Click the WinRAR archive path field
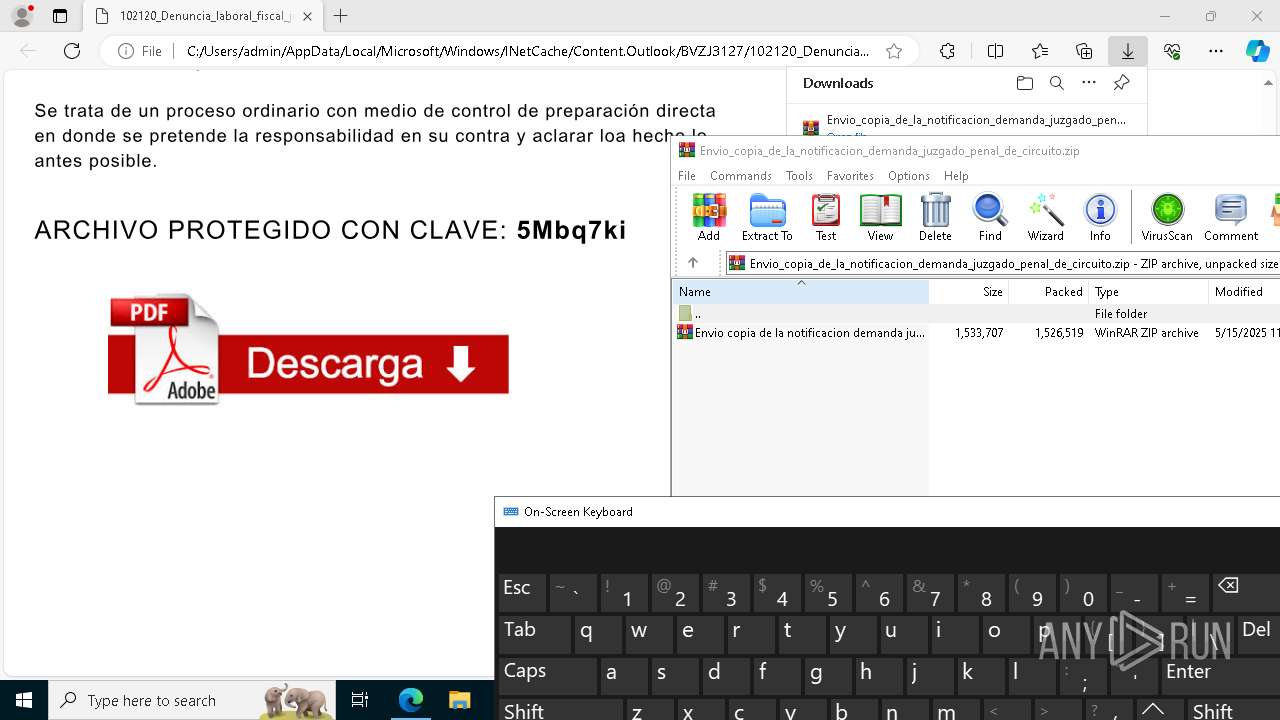Image resolution: width=1280 pixels, height=720 pixels. pos(1003,264)
